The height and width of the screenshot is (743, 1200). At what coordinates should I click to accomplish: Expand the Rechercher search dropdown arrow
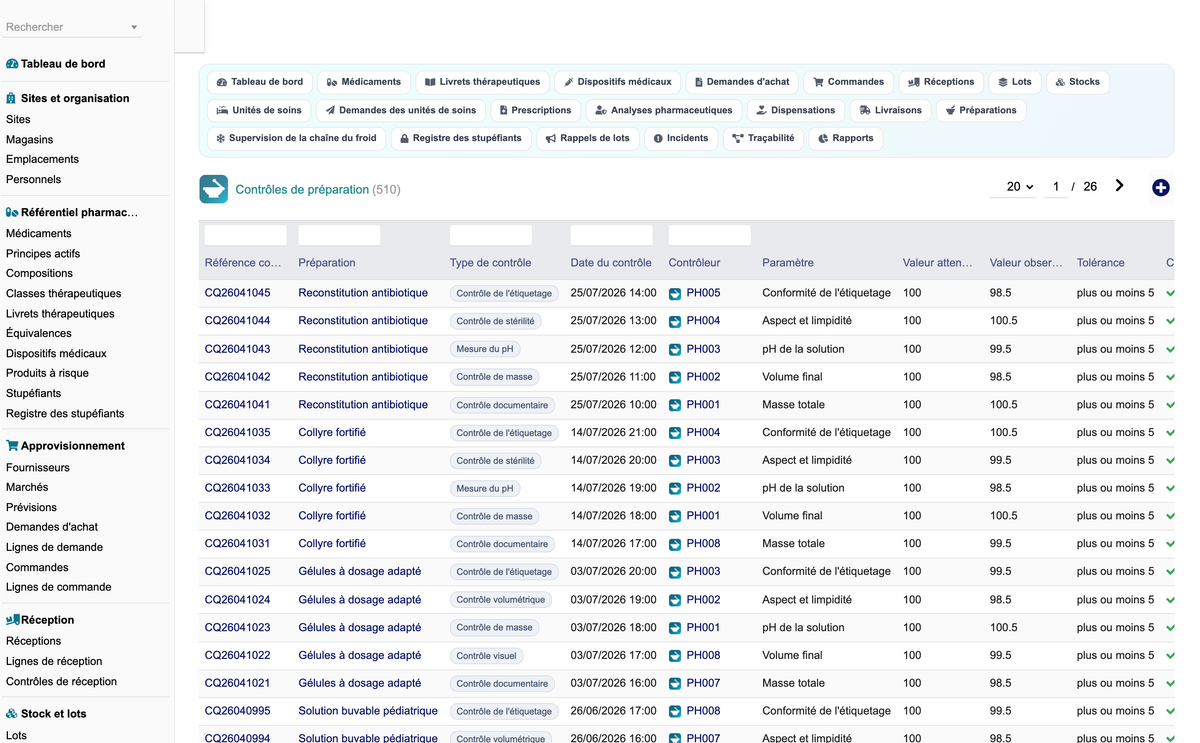pos(134,28)
